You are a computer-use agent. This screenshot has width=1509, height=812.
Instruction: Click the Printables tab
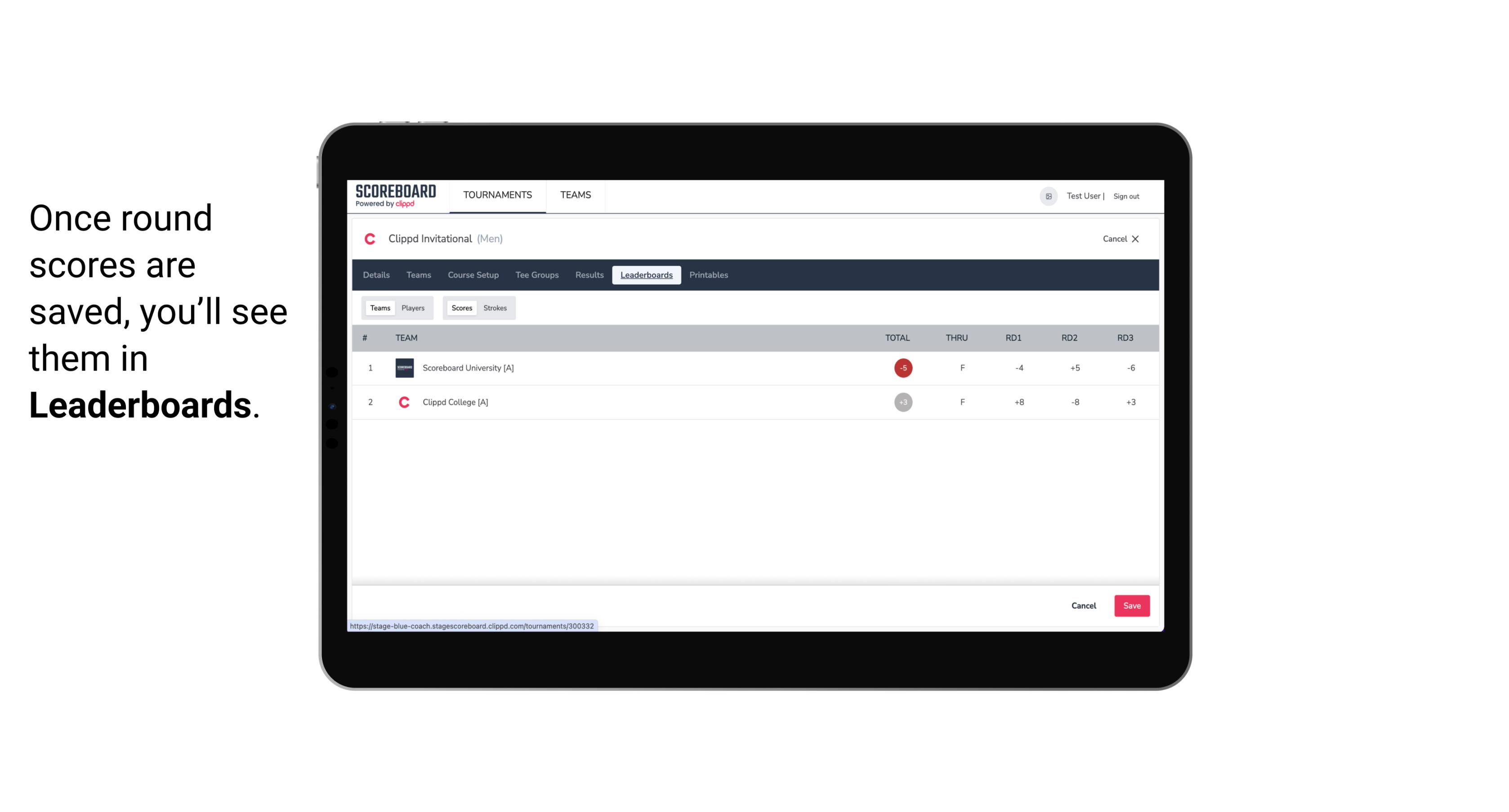click(709, 275)
